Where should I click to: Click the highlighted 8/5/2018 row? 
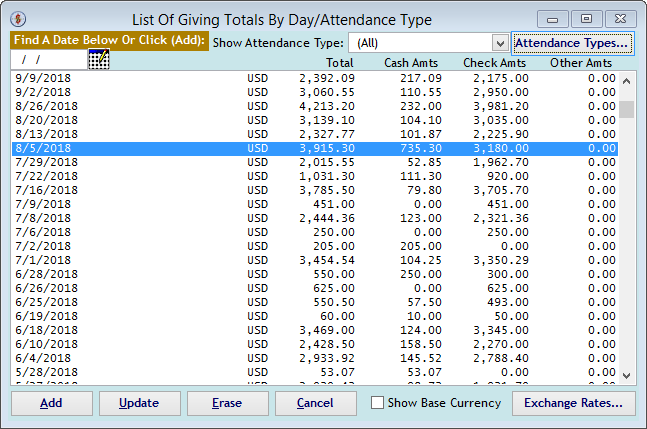click(314, 148)
